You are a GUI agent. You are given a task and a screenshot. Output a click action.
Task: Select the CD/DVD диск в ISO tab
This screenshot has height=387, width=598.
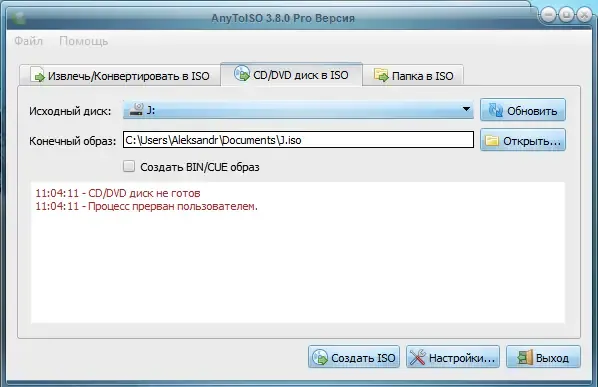[291, 75]
